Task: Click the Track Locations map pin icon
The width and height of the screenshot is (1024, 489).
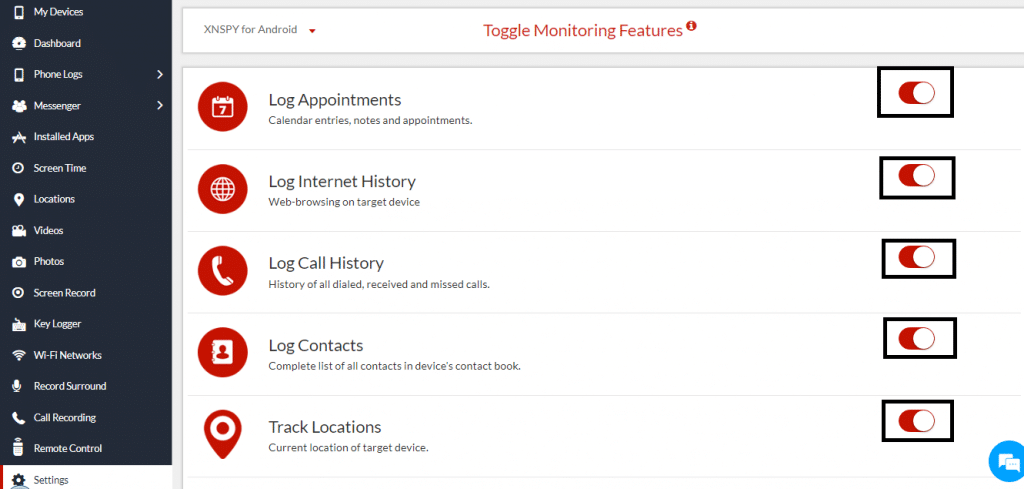Action: [x=223, y=434]
